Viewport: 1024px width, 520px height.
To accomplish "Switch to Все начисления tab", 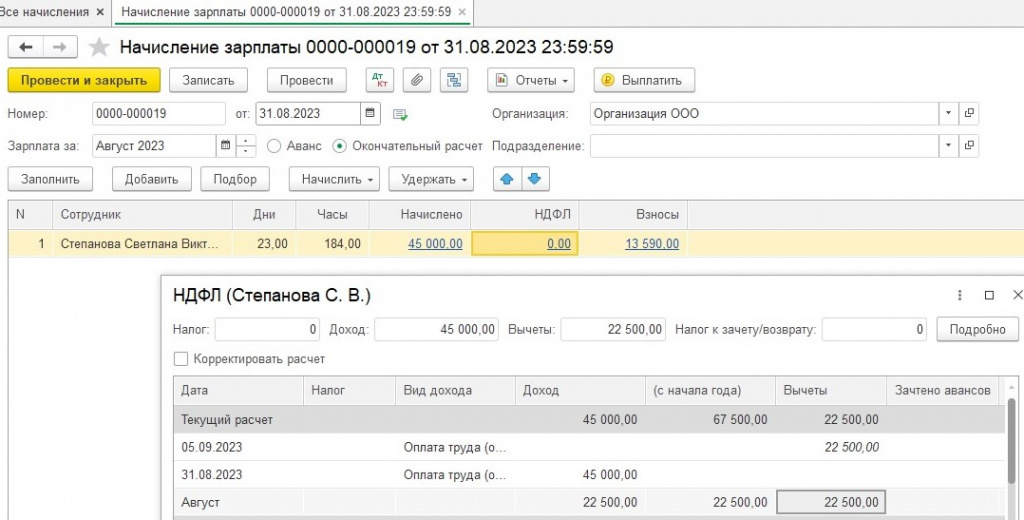I will coord(44,12).
